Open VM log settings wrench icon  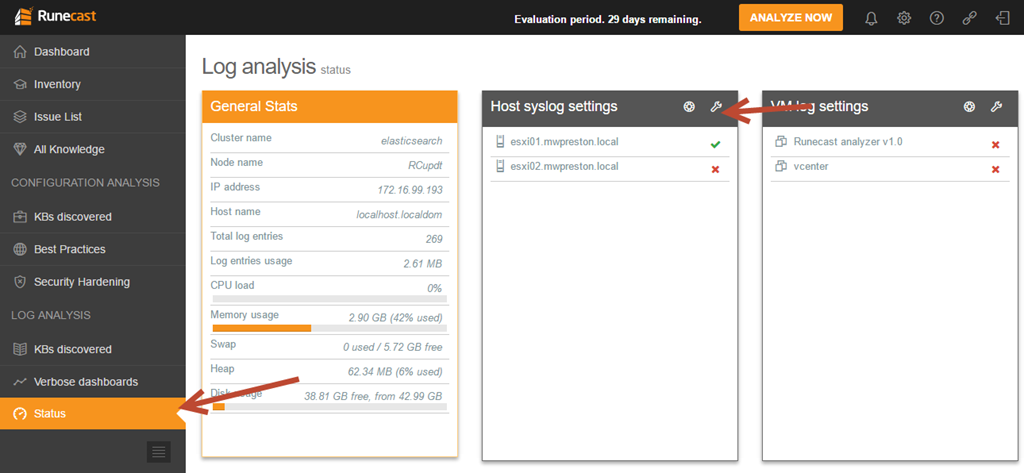click(x=996, y=107)
